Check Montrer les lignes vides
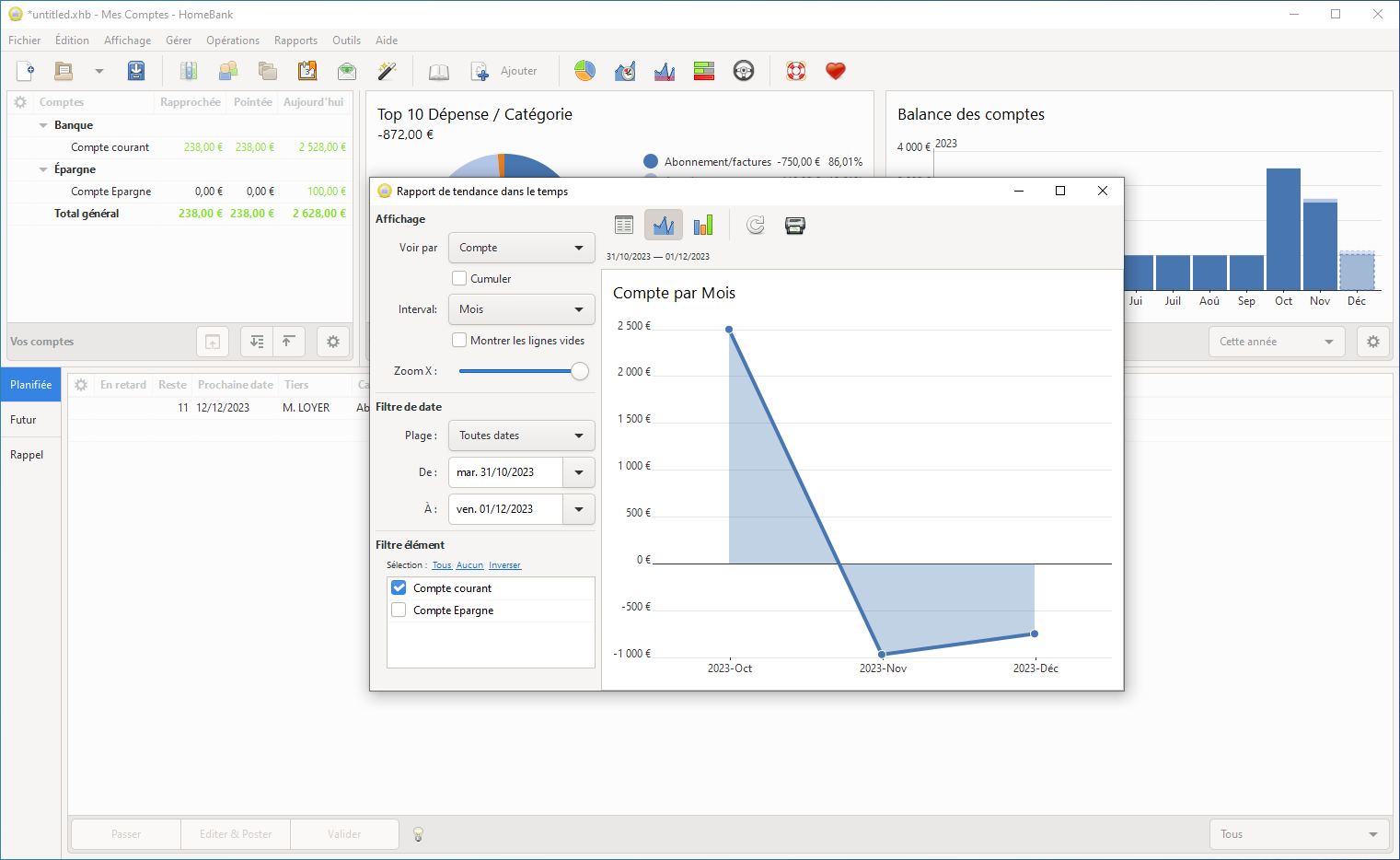Image resolution: width=1400 pixels, height=860 pixels. (x=459, y=341)
